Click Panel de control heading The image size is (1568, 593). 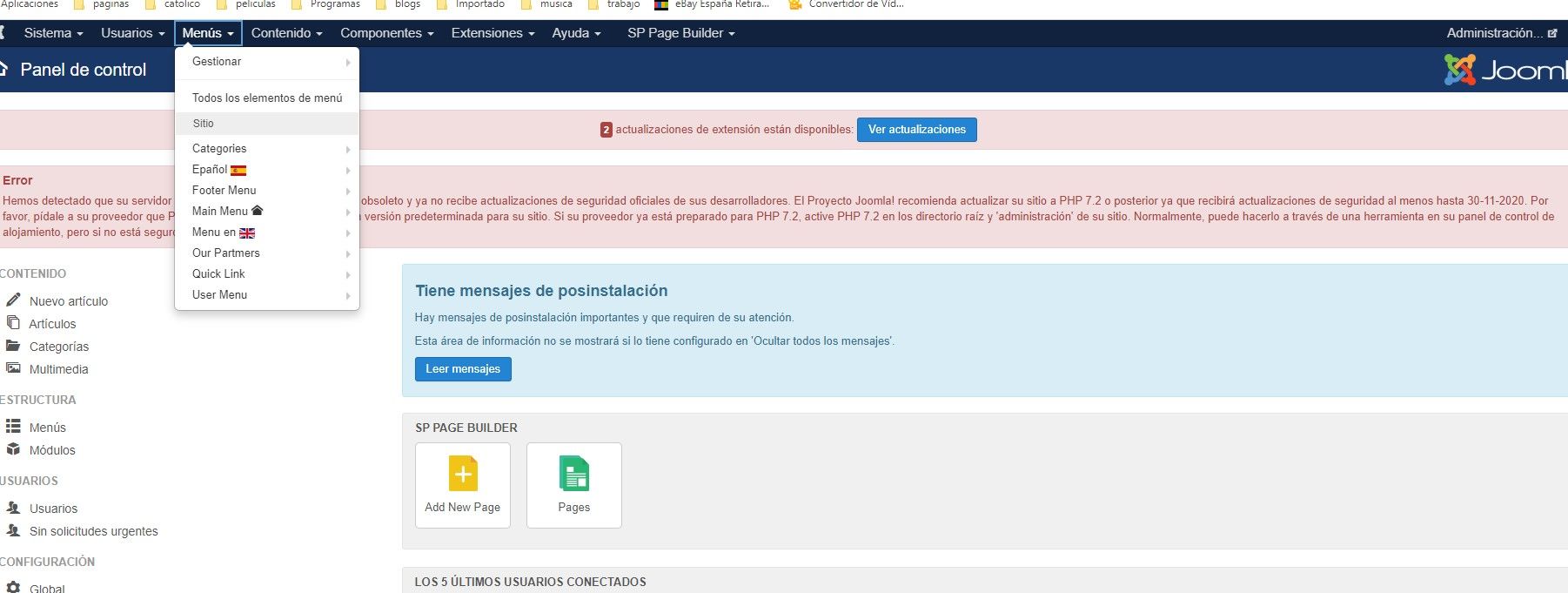[84, 70]
